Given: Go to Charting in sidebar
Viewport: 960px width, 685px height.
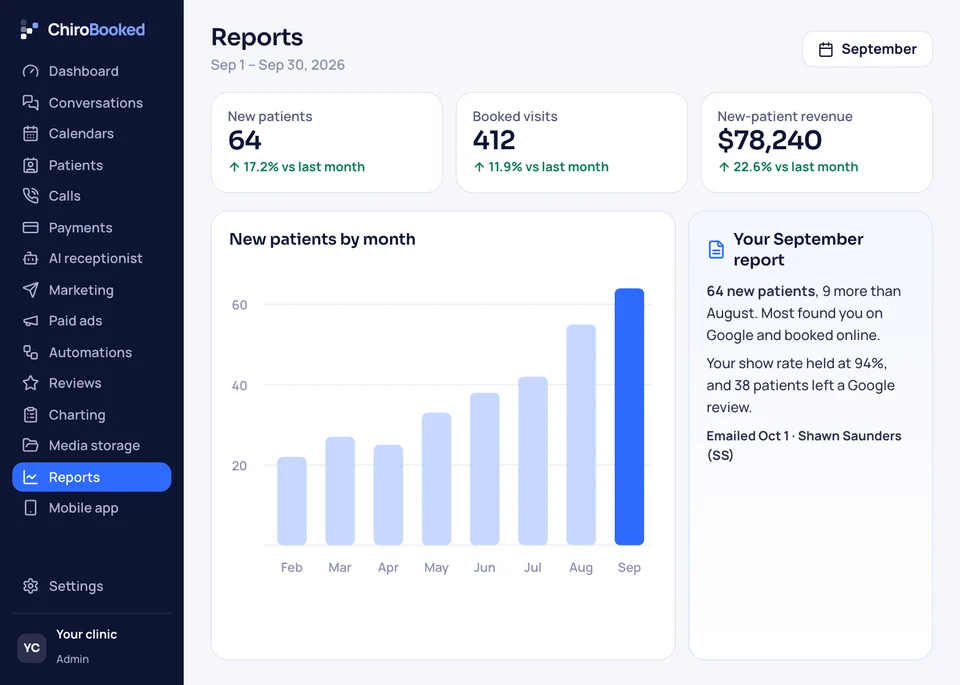Looking at the screenshot, I should click(92, 414).
